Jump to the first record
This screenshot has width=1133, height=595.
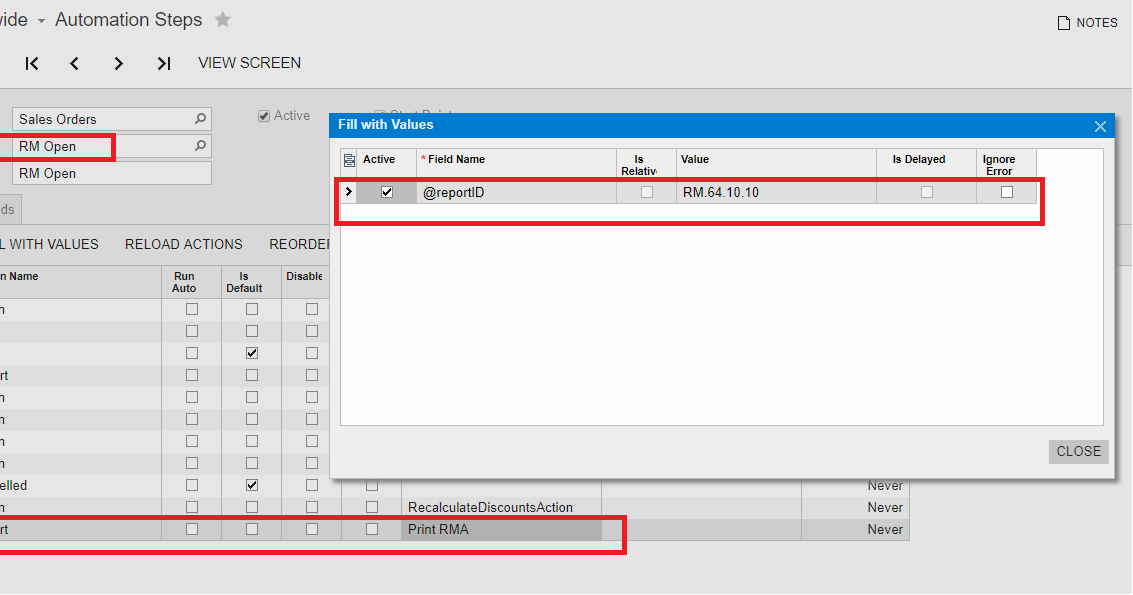[x=31, y=63]
